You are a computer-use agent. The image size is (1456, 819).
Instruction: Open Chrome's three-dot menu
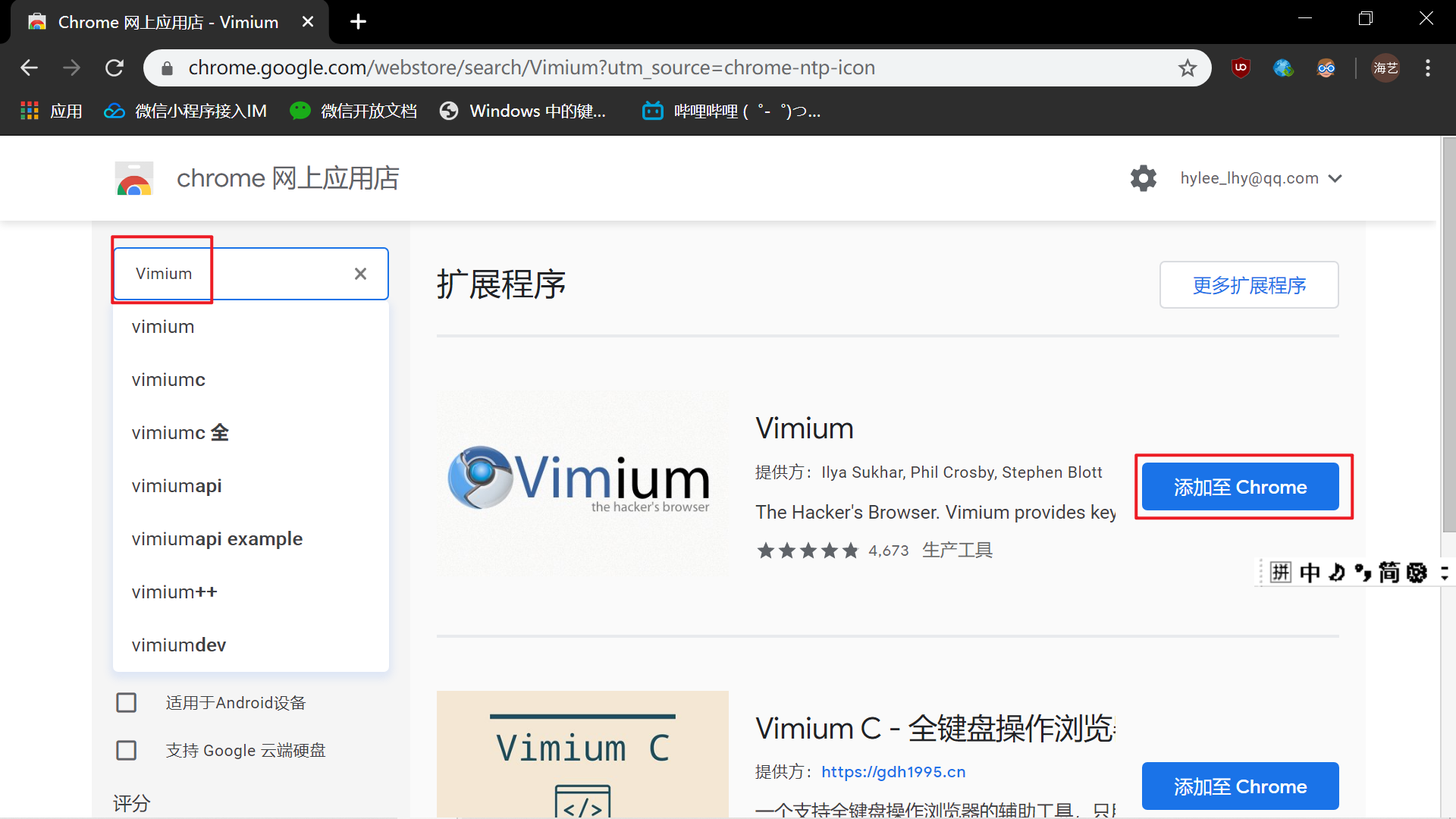point(1428,67)
